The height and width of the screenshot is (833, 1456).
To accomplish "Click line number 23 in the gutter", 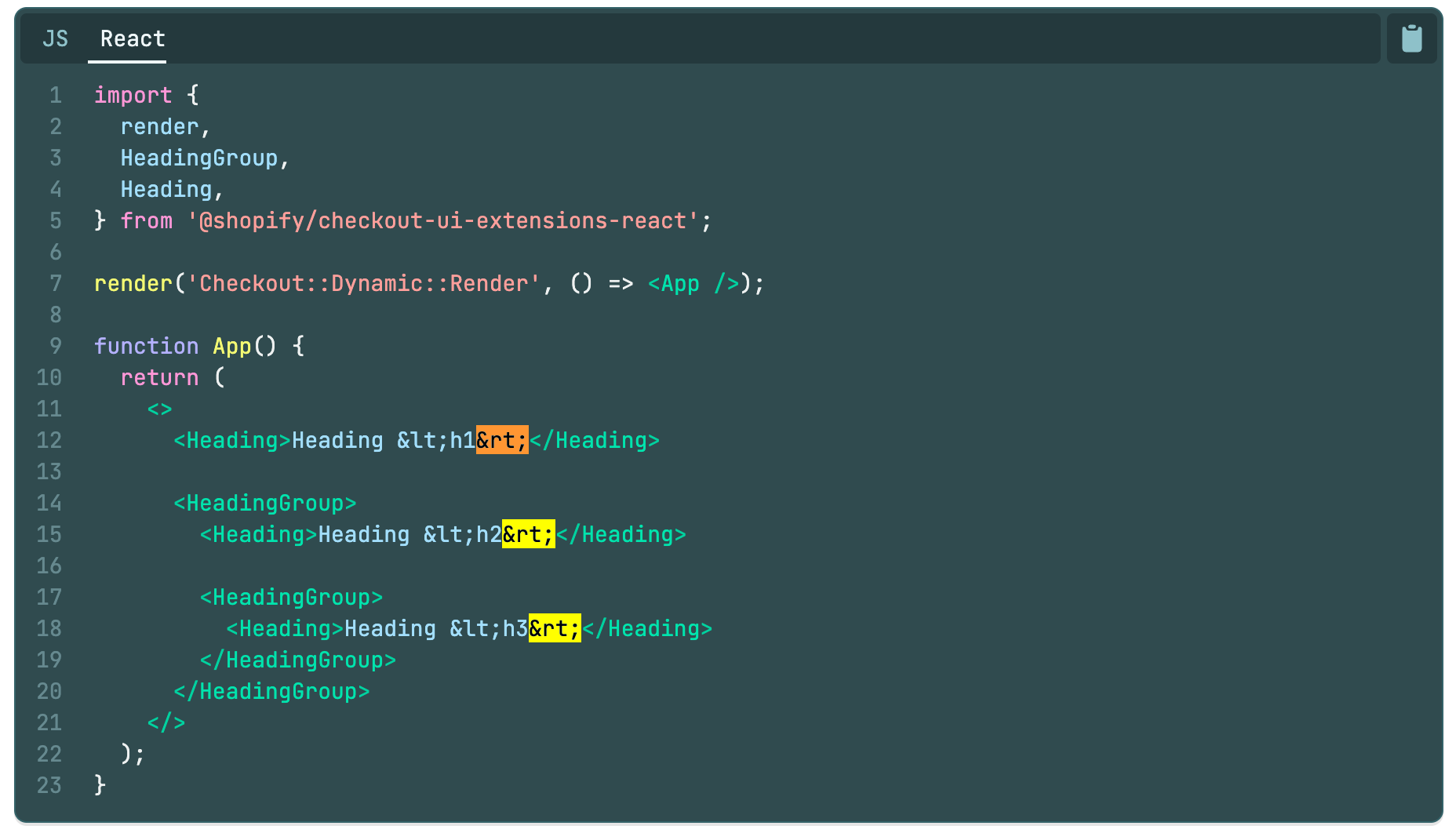I will 49,785.
